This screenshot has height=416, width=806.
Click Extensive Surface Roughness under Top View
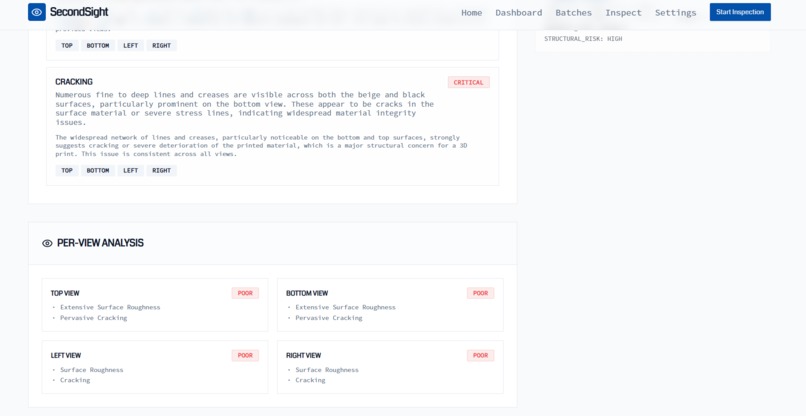[110, 307]
